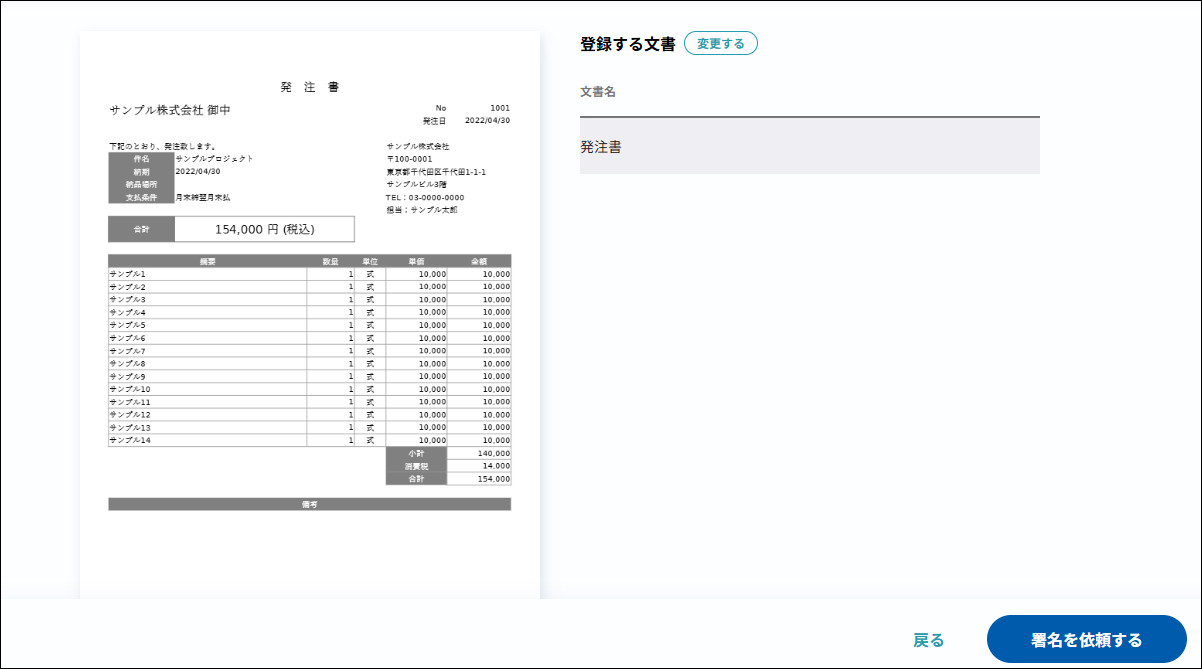Image resolution: width=1202 pixels, height=669 pixels.
Task: Click the 消費税 label cell
Action: click(416, 466)
